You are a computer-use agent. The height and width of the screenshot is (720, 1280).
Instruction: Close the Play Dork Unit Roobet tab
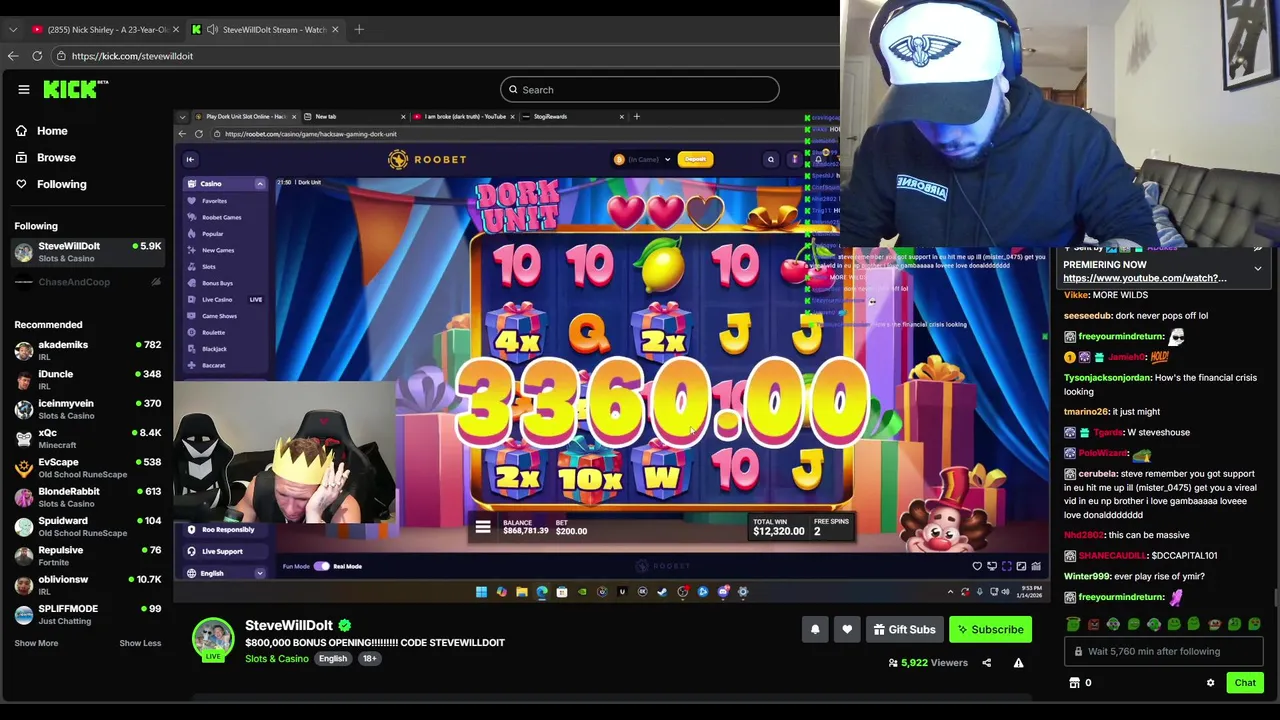coord(294,117)
